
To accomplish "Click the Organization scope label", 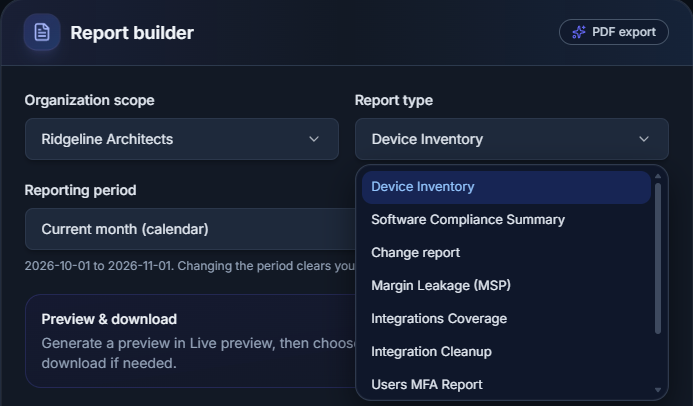I will [x=90, y=100].
